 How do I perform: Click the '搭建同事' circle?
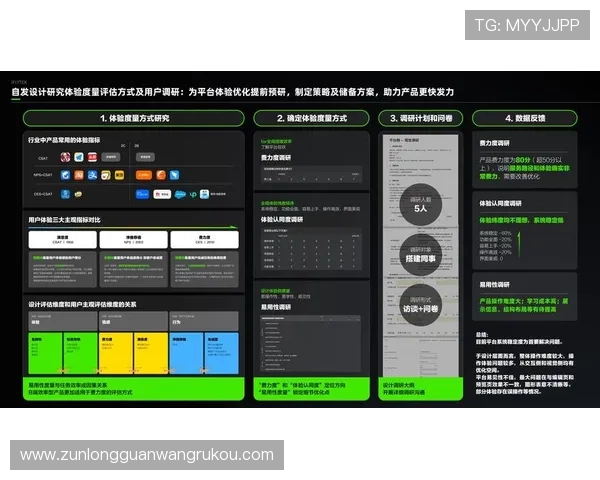[x=421, y=255]
